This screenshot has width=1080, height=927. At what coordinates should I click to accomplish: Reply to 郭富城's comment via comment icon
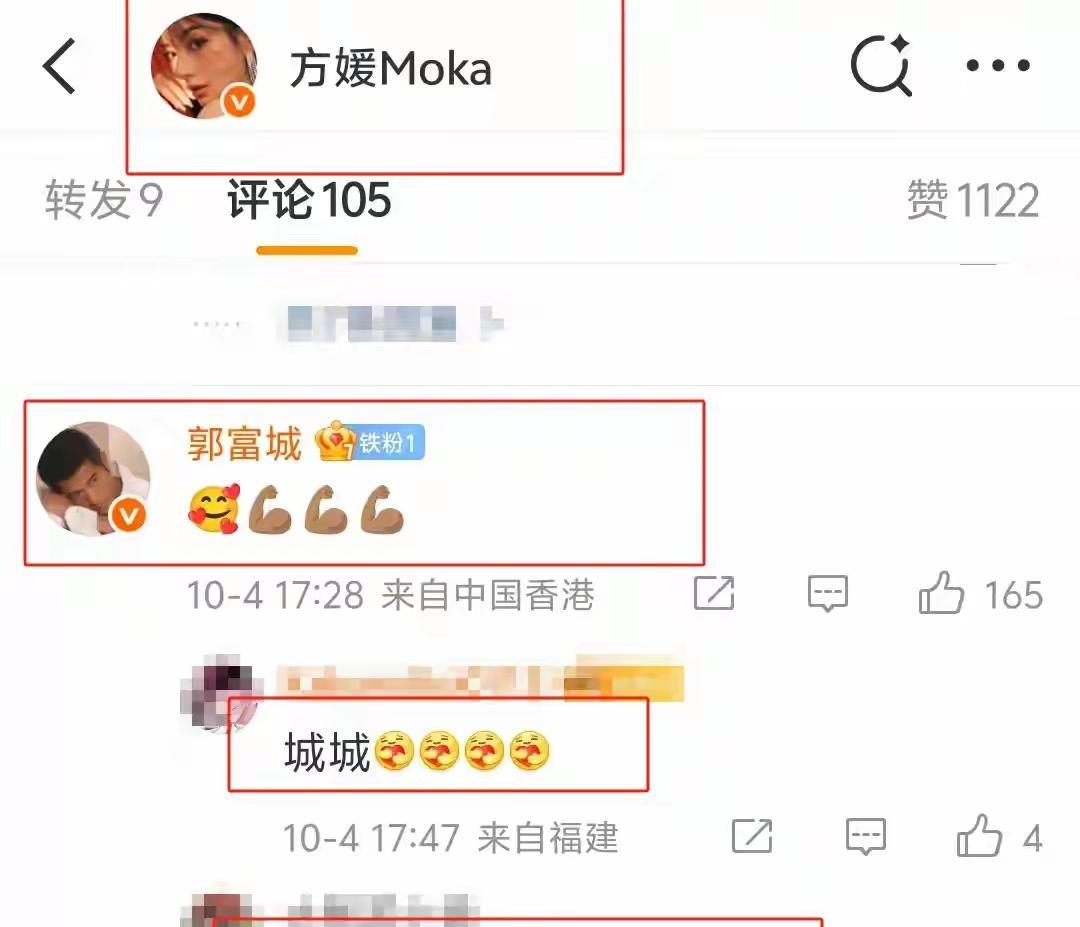tap(827, 593)
